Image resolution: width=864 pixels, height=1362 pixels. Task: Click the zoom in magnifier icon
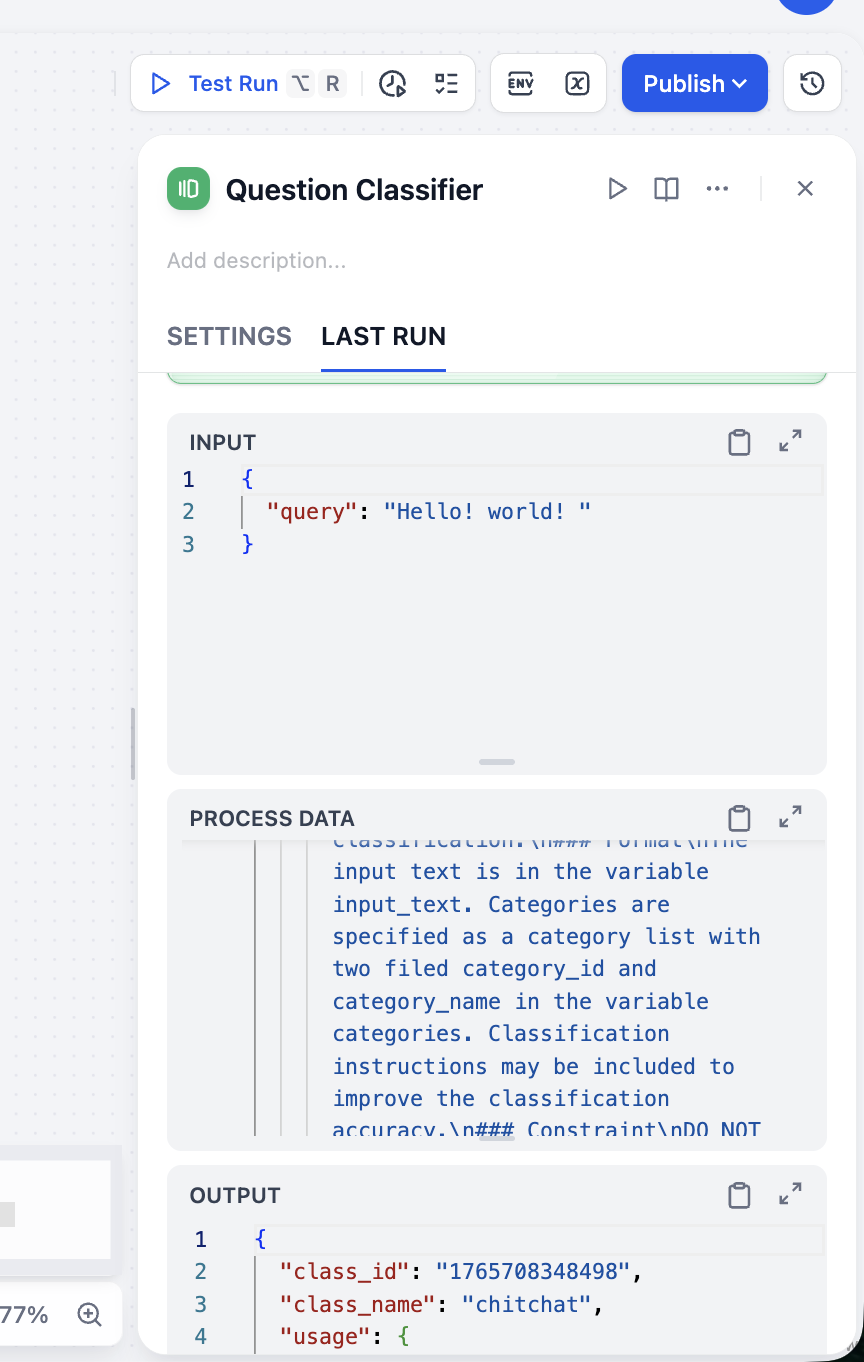[x=89, y=1314]
